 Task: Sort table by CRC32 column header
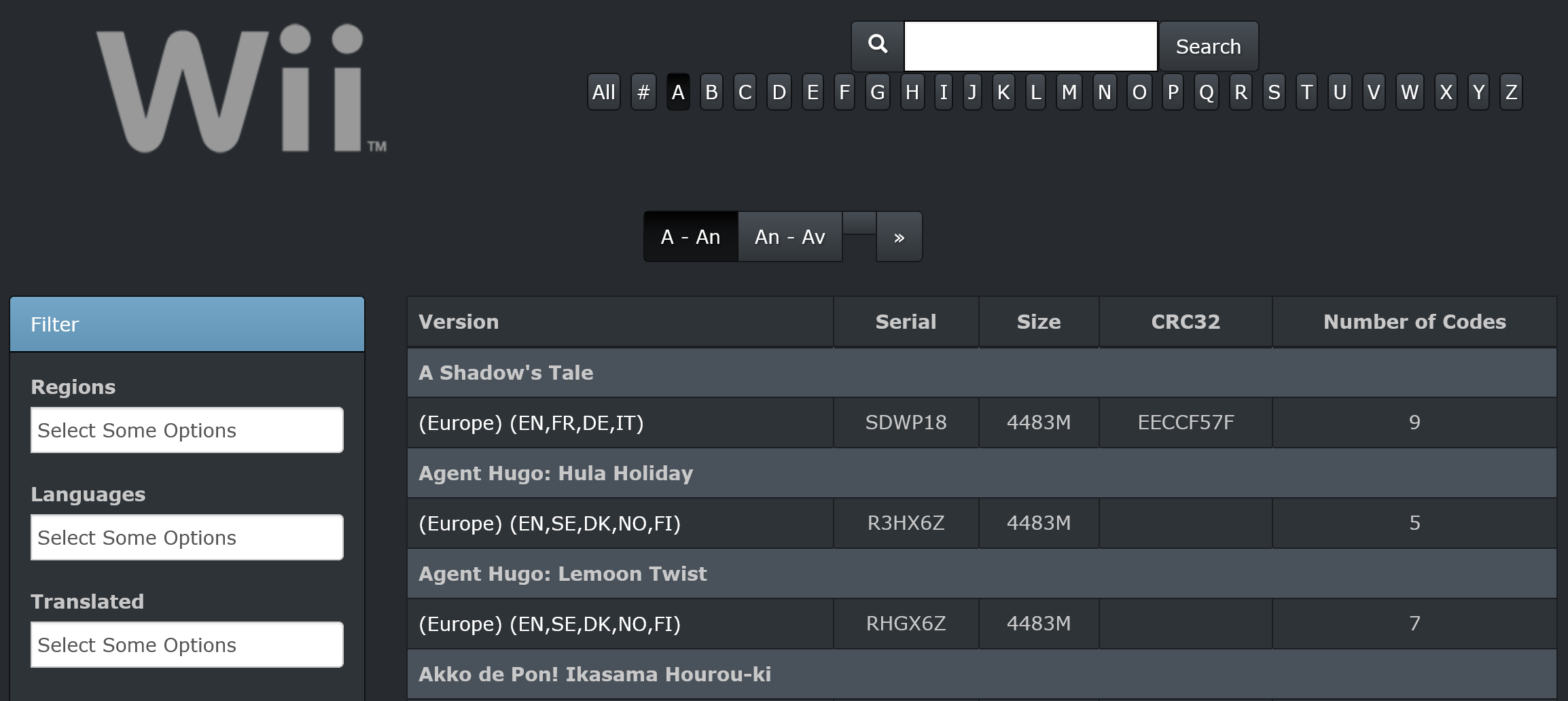pos(1186,322)
